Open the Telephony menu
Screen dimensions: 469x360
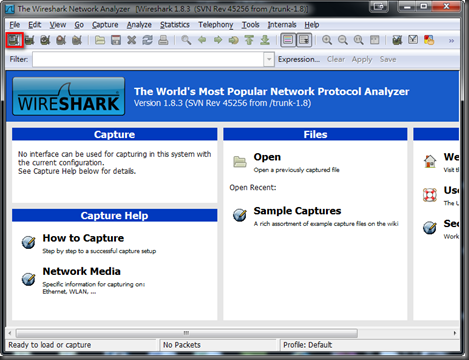pyautogui.click(x=216, y=25)
